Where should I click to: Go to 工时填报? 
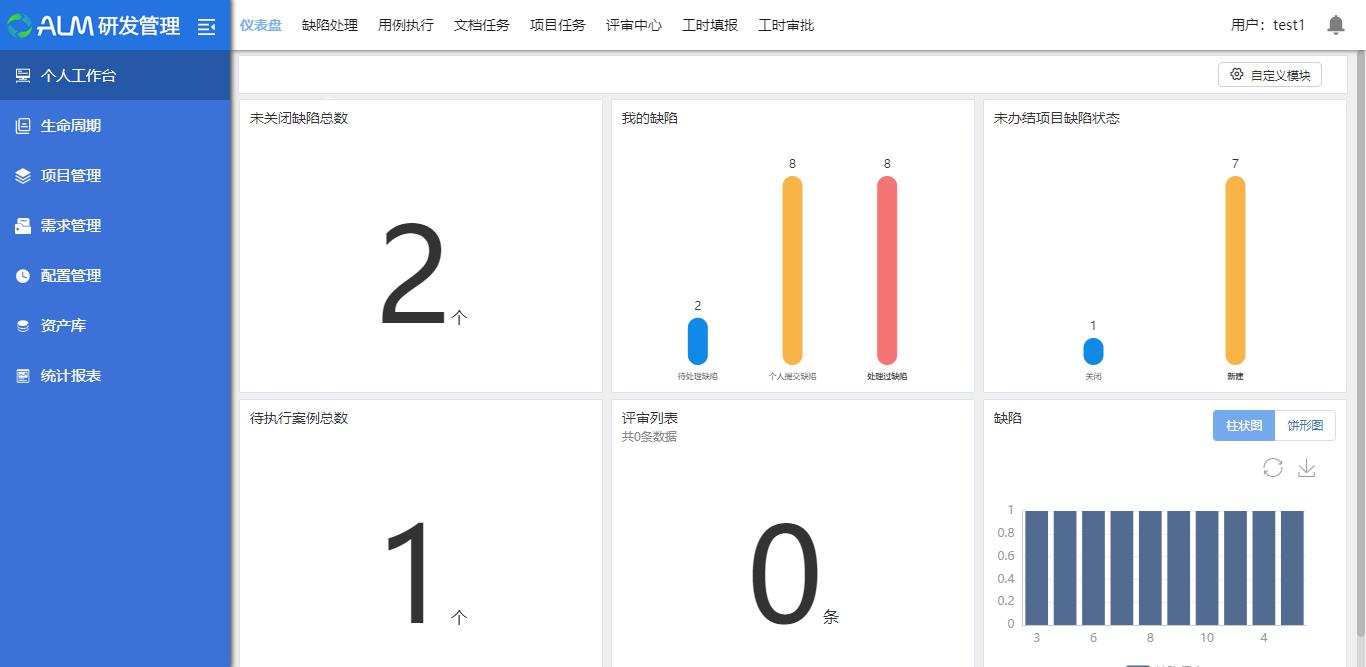[709, 25]
